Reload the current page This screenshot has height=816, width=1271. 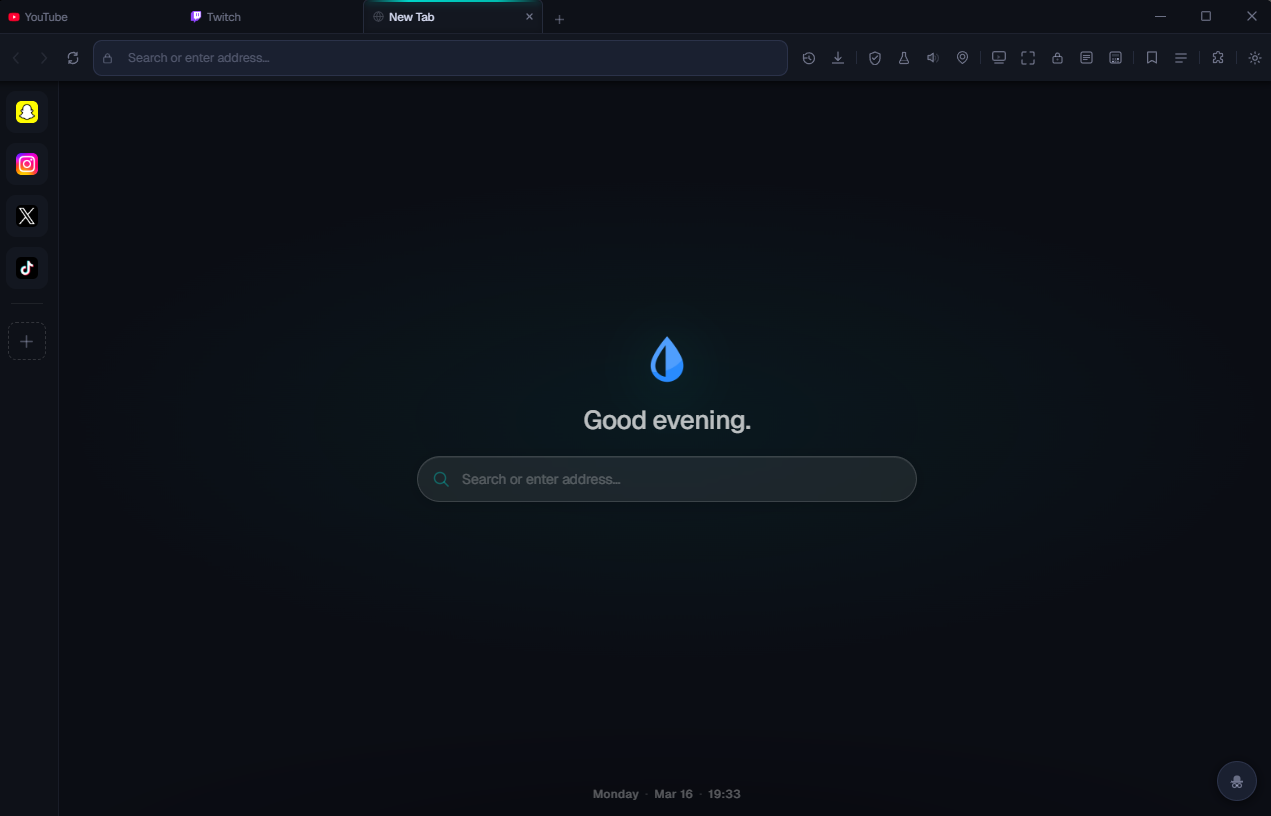(x=73, y=57)
